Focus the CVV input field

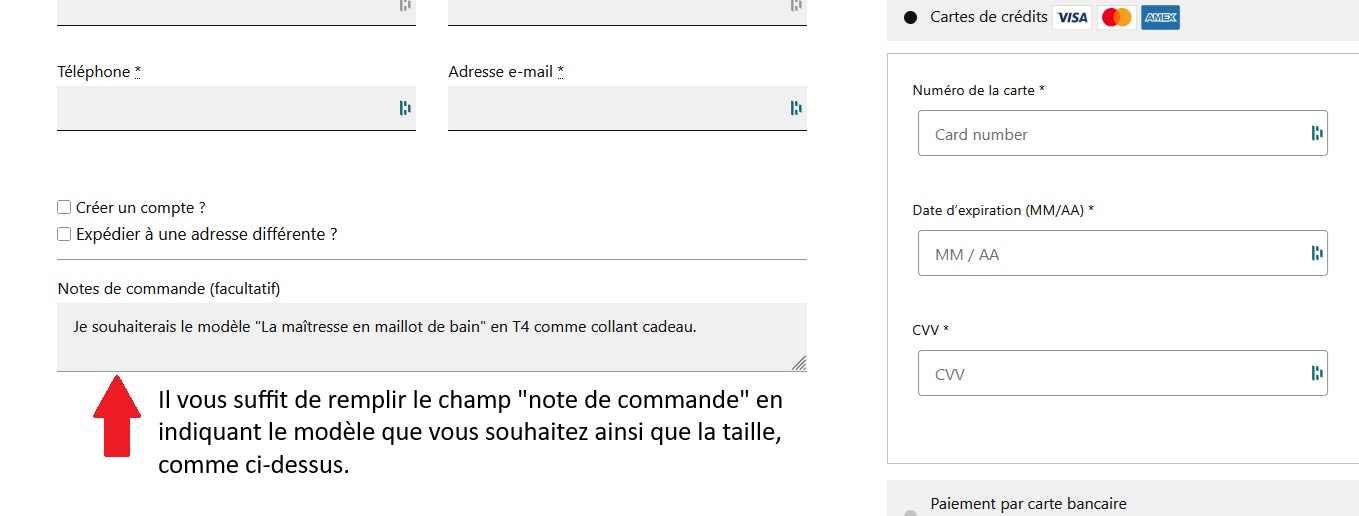coord(1110,373)
